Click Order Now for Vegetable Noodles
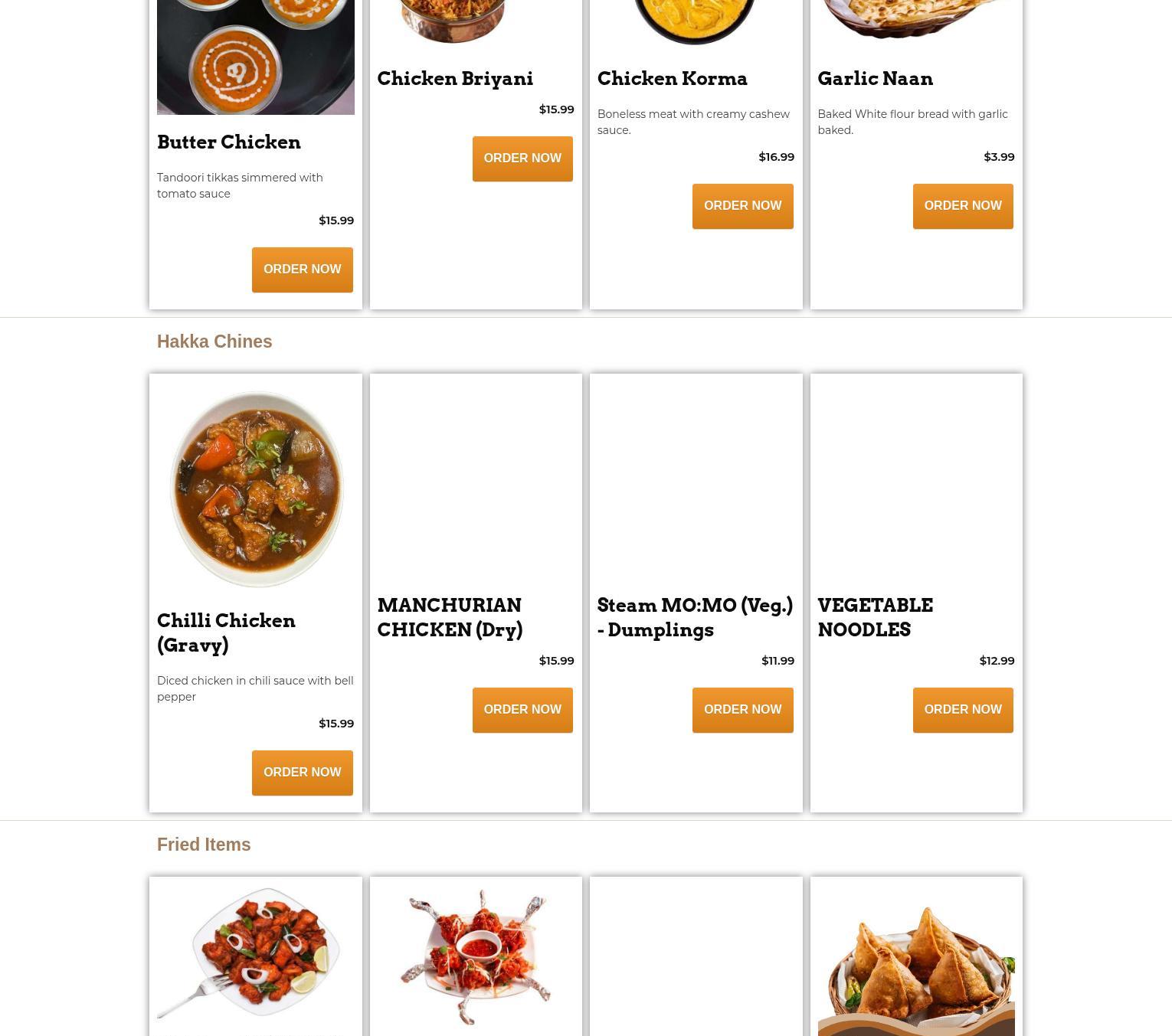 [x=963, y=710]
